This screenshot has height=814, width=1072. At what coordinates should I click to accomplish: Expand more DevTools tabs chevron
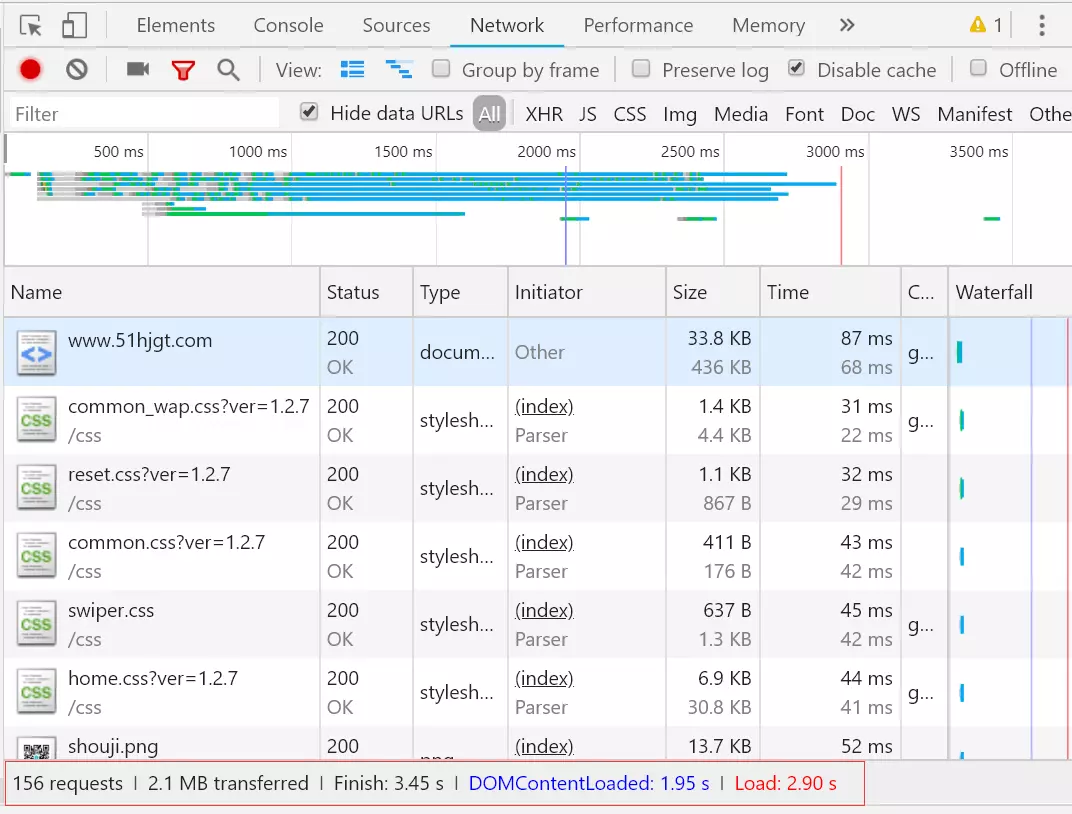coord(847,25)
